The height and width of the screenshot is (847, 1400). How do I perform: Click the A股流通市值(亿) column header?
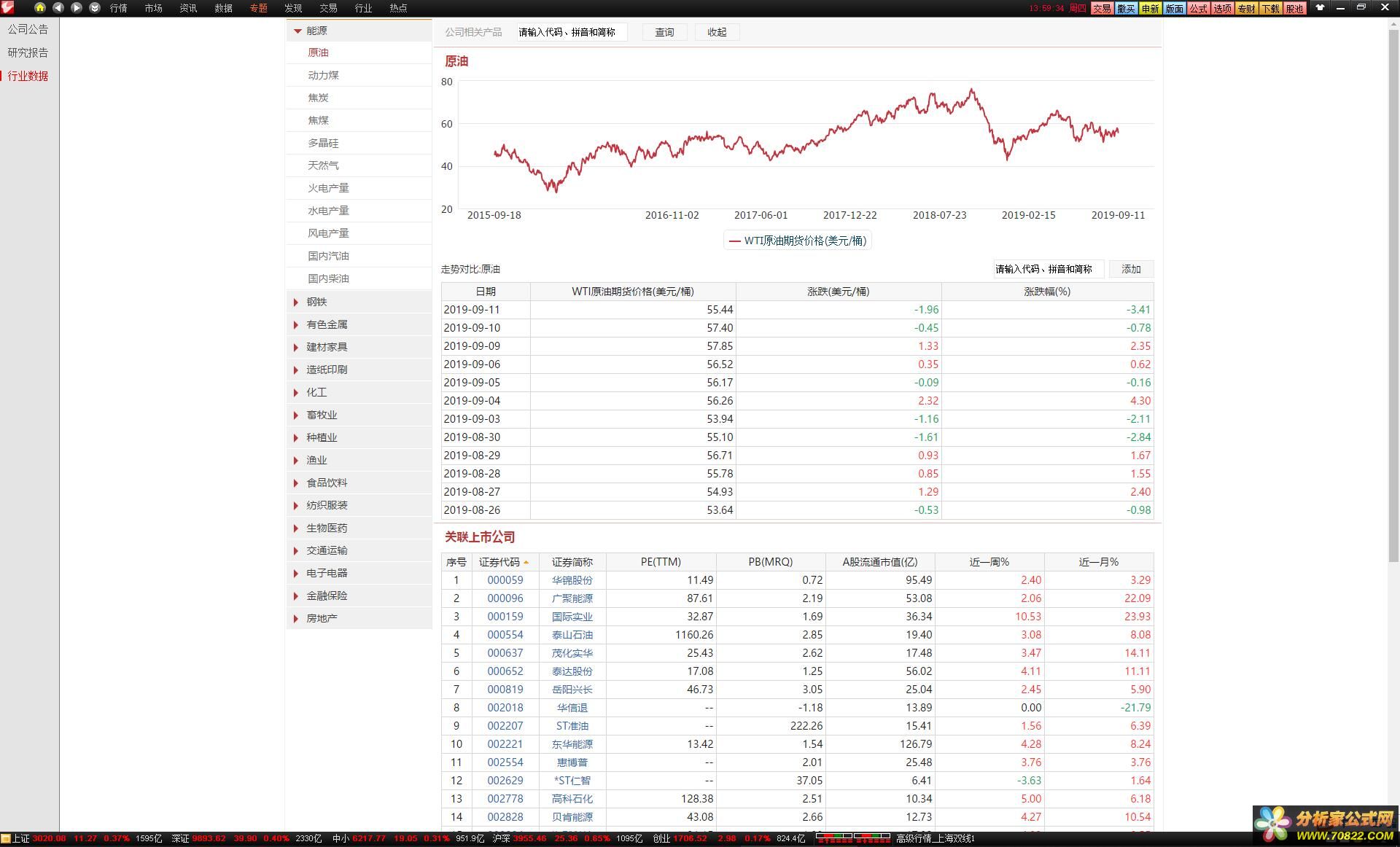(880, 562)
